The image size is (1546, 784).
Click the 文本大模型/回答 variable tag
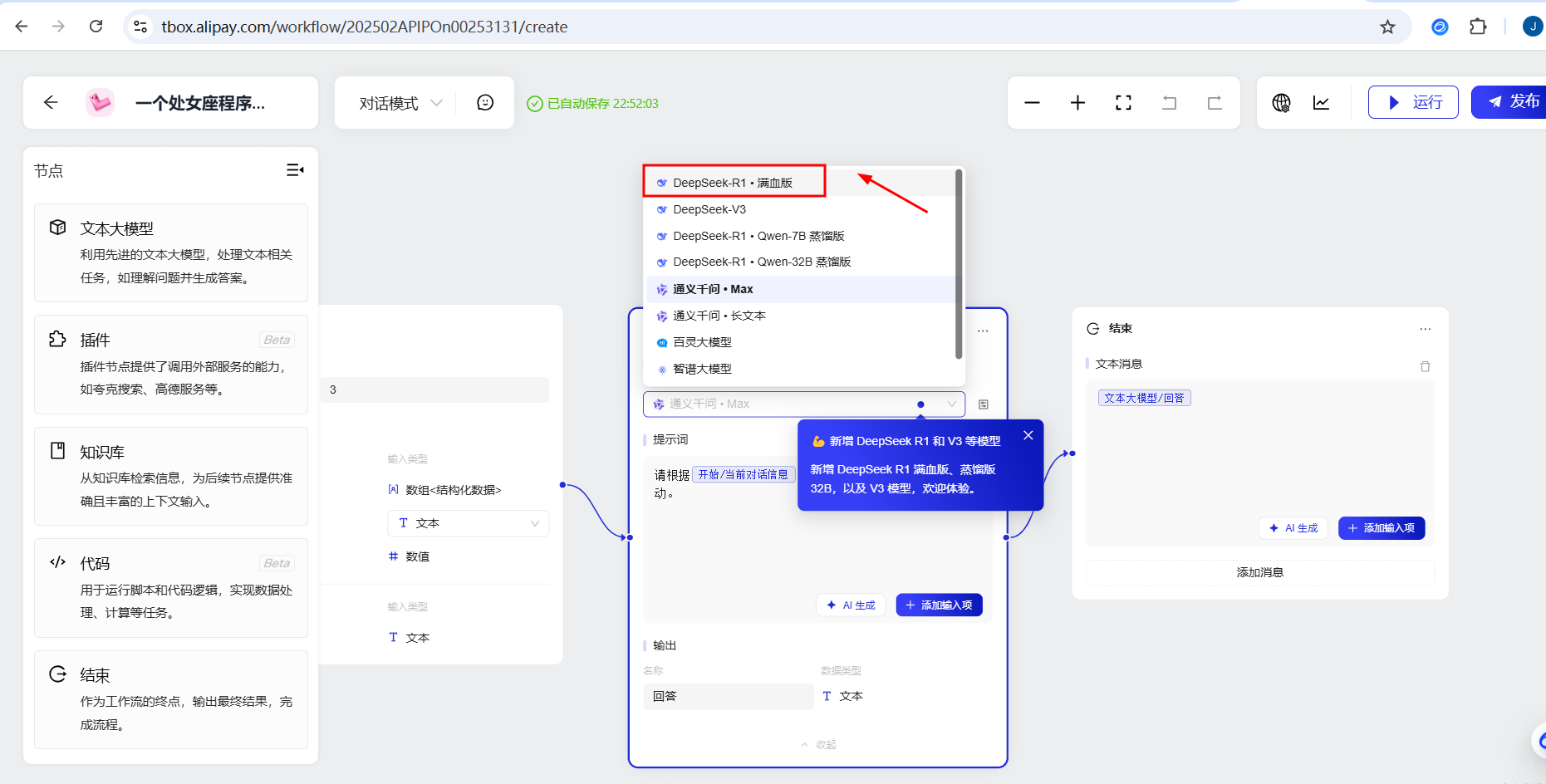coord(1144,398)
